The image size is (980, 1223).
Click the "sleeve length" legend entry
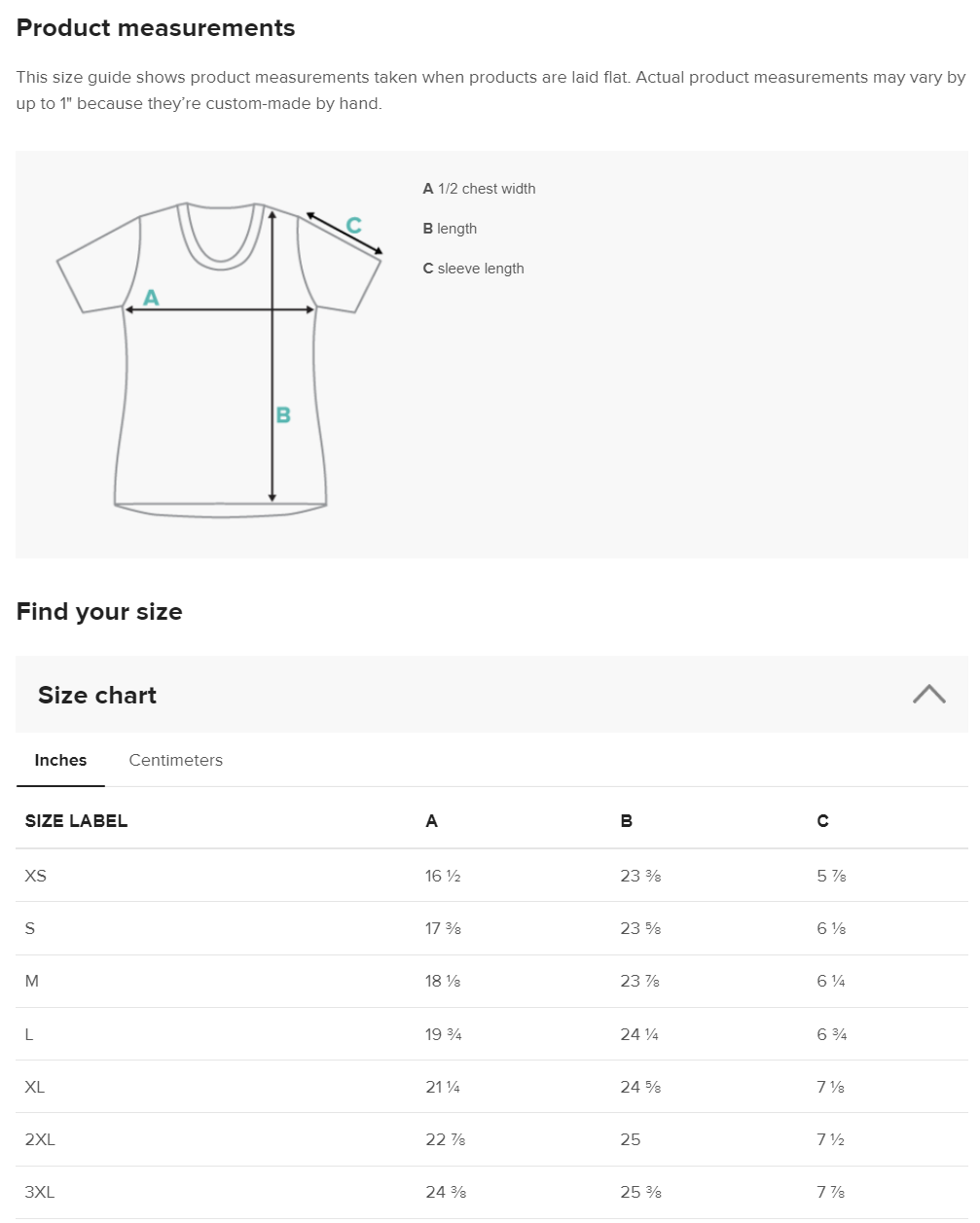click(474, 269)
